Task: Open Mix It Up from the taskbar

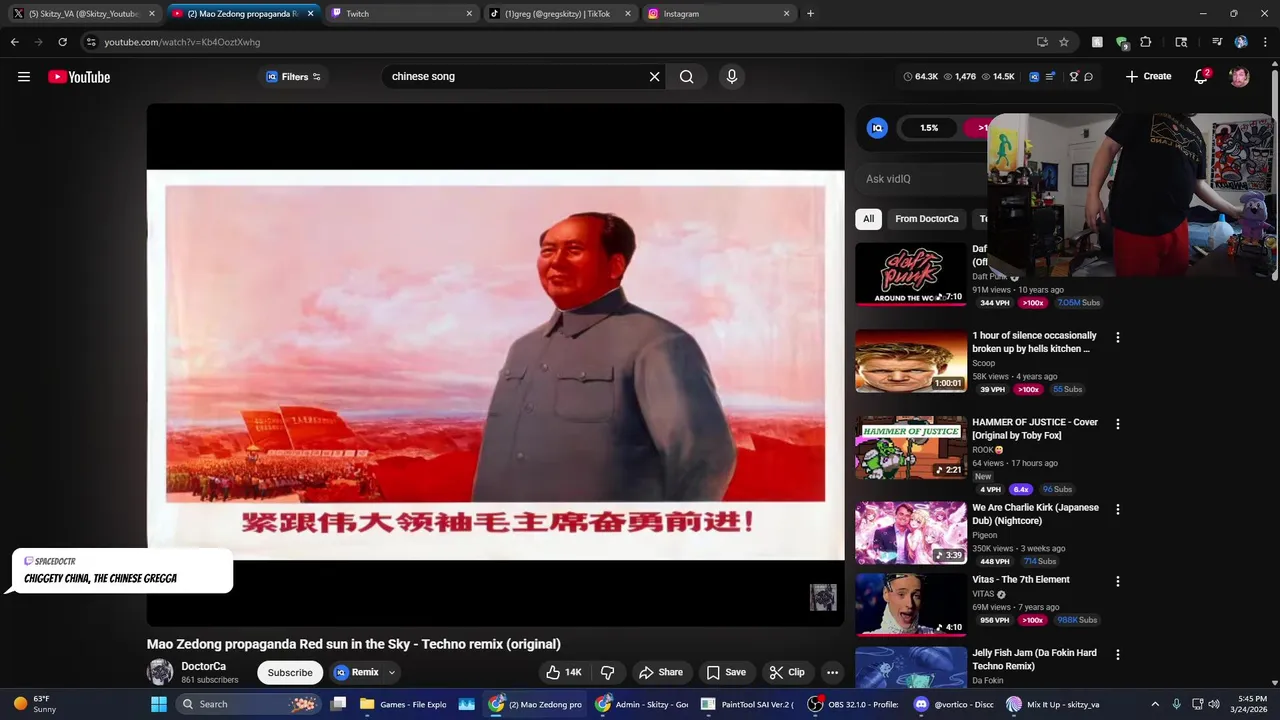Action: 1053,704
